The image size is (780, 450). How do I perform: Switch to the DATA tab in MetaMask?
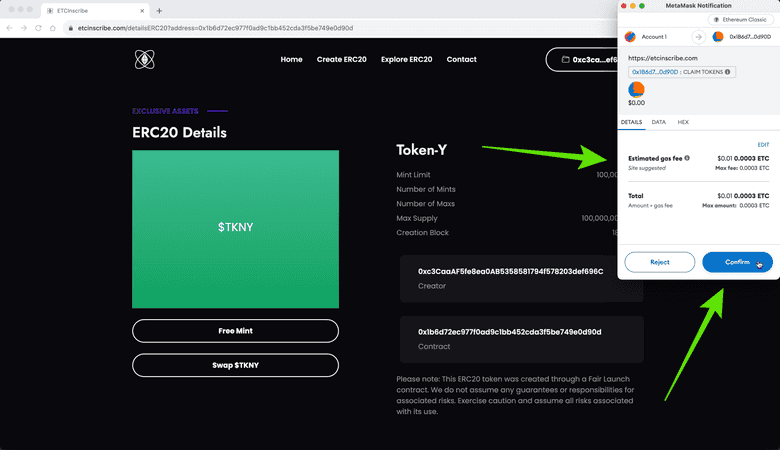tap(659, 122)
